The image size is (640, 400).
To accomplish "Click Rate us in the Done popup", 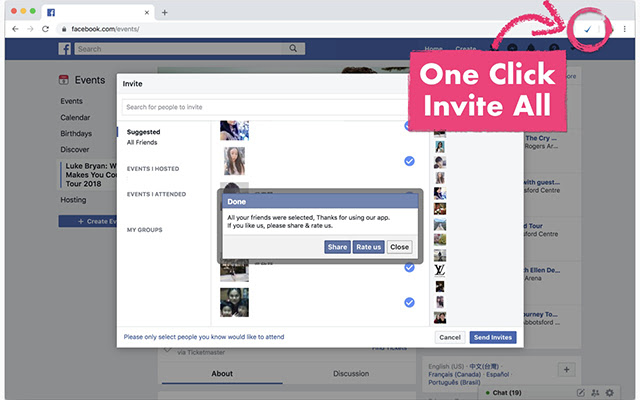I will point(368,247).
